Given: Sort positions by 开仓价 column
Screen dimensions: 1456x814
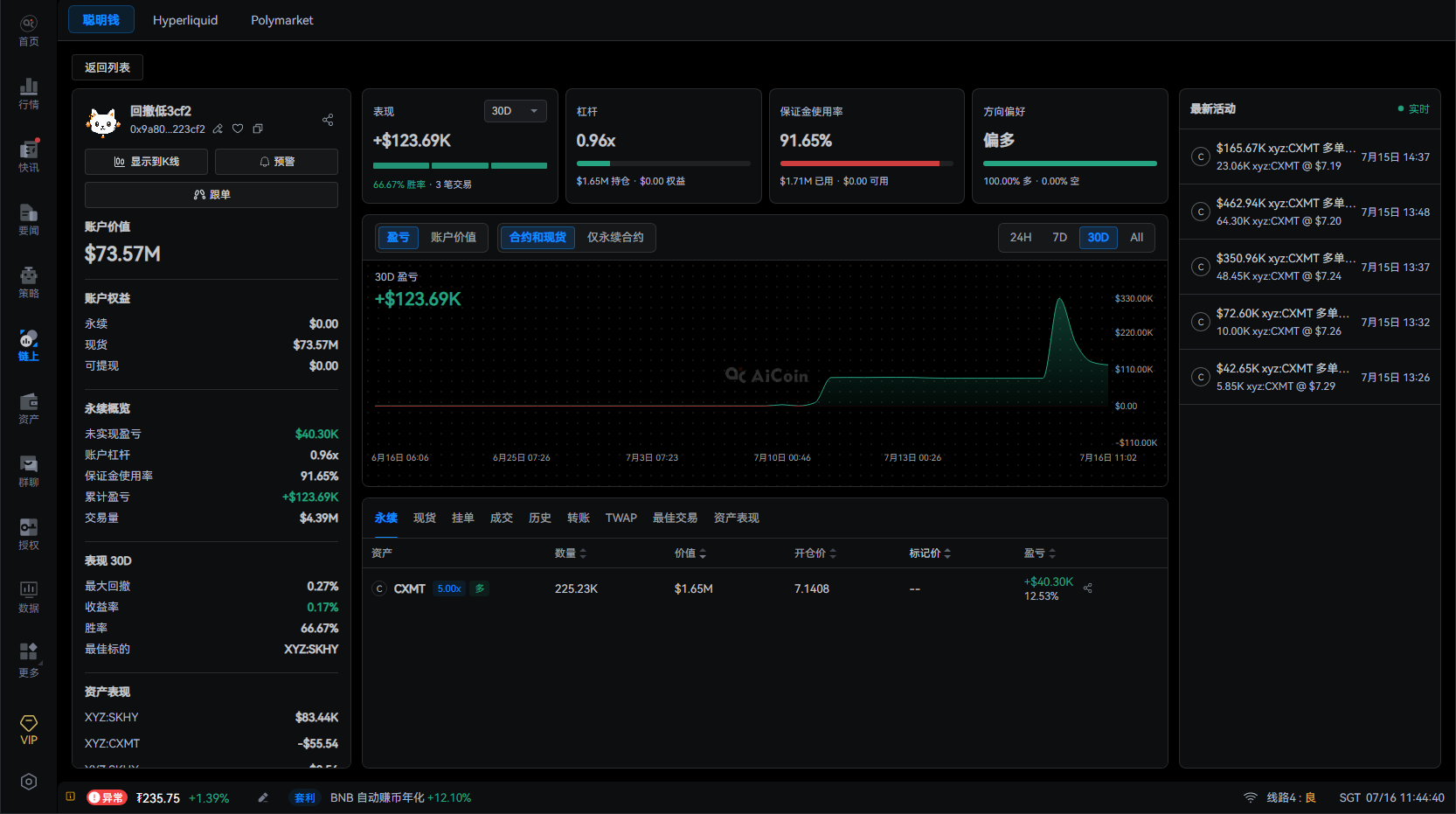Looking at the screenshot, I should (815, 553).
